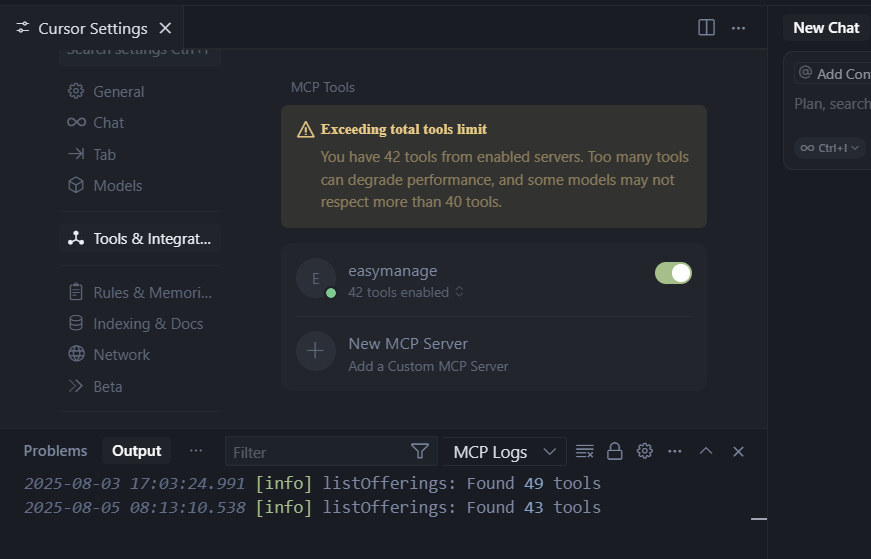
Task: Open Tab settings section
Action: (139, 154)
